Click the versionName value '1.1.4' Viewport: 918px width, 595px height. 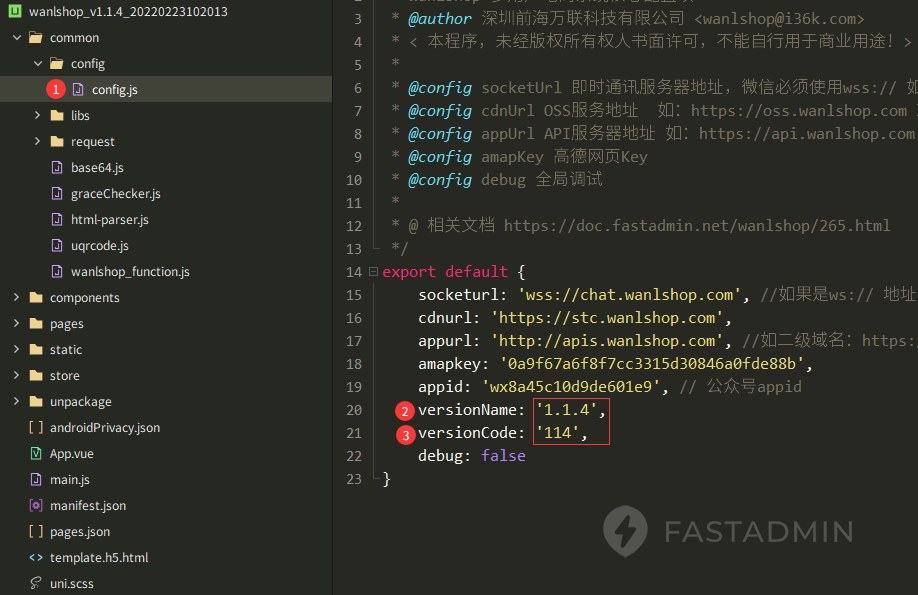pyautogui.click(x=567, y=409)
